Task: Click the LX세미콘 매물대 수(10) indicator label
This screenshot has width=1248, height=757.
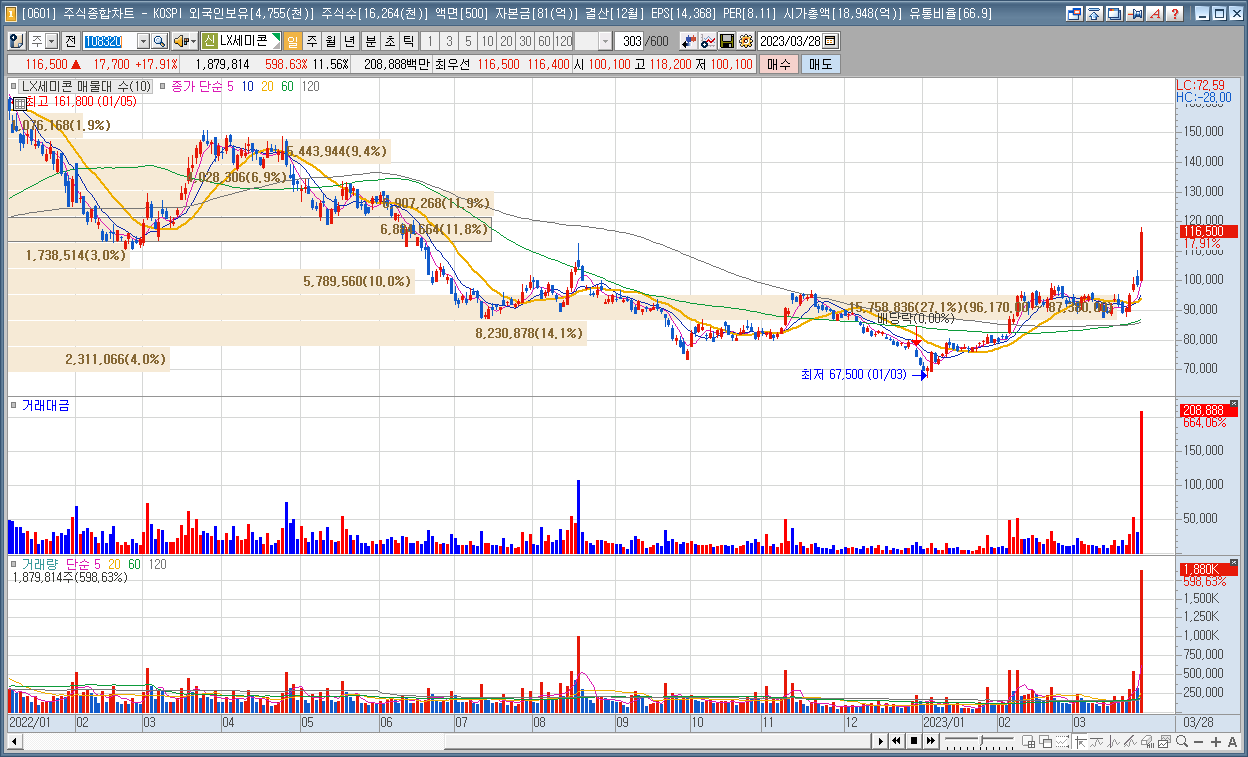Action: tap(86, 87)
